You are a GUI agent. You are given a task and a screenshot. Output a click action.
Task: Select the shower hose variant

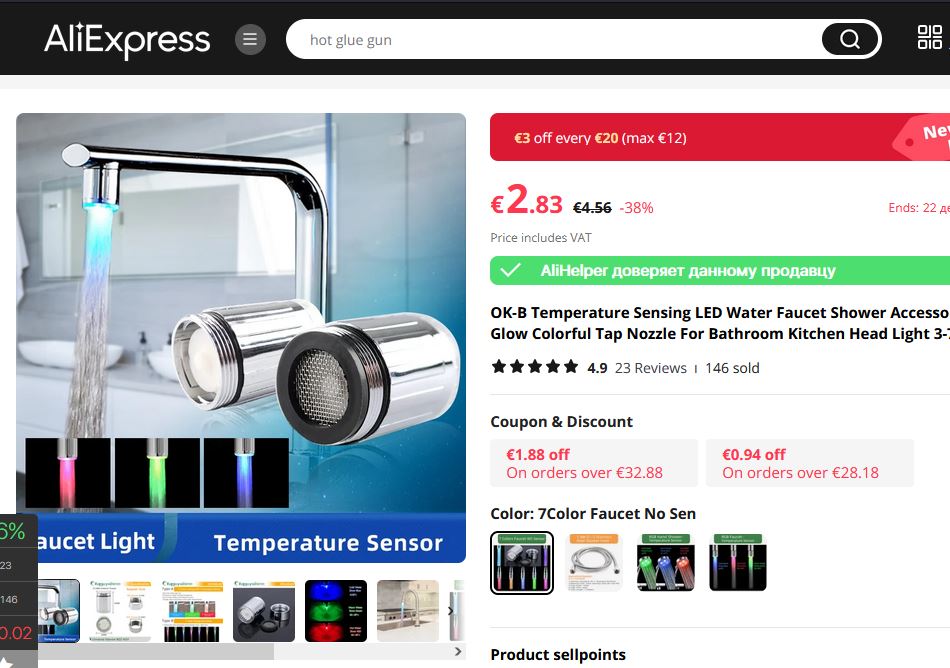click(x=594, y=563)
